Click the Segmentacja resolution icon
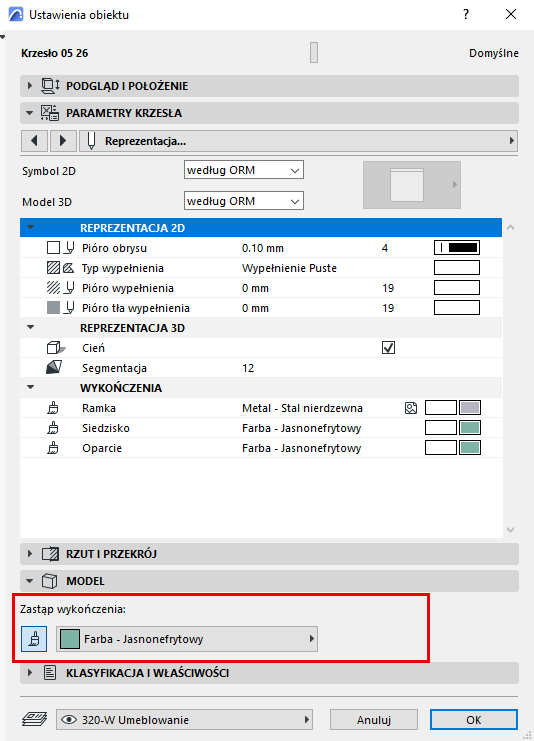534x741 pixels. 54,368
